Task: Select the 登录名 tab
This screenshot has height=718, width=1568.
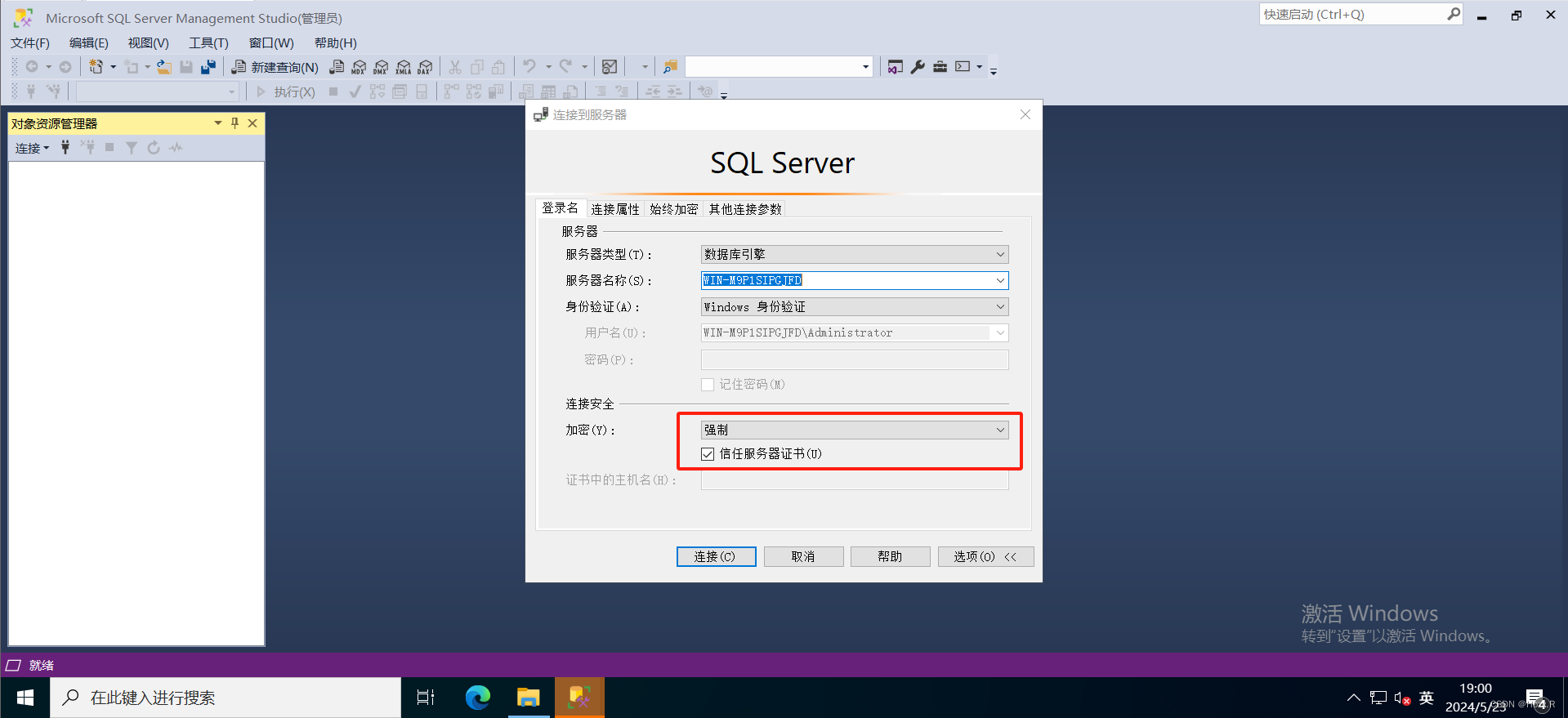Action: (x=561, y=208)
